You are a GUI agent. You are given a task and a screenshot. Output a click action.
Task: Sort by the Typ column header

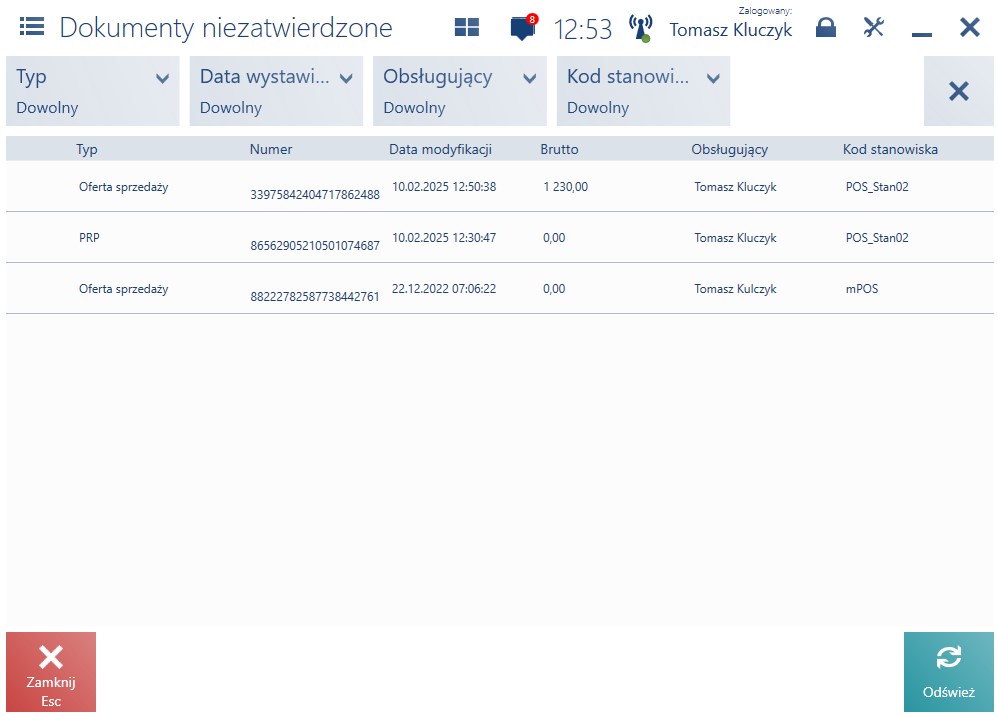tap(87, 150)
